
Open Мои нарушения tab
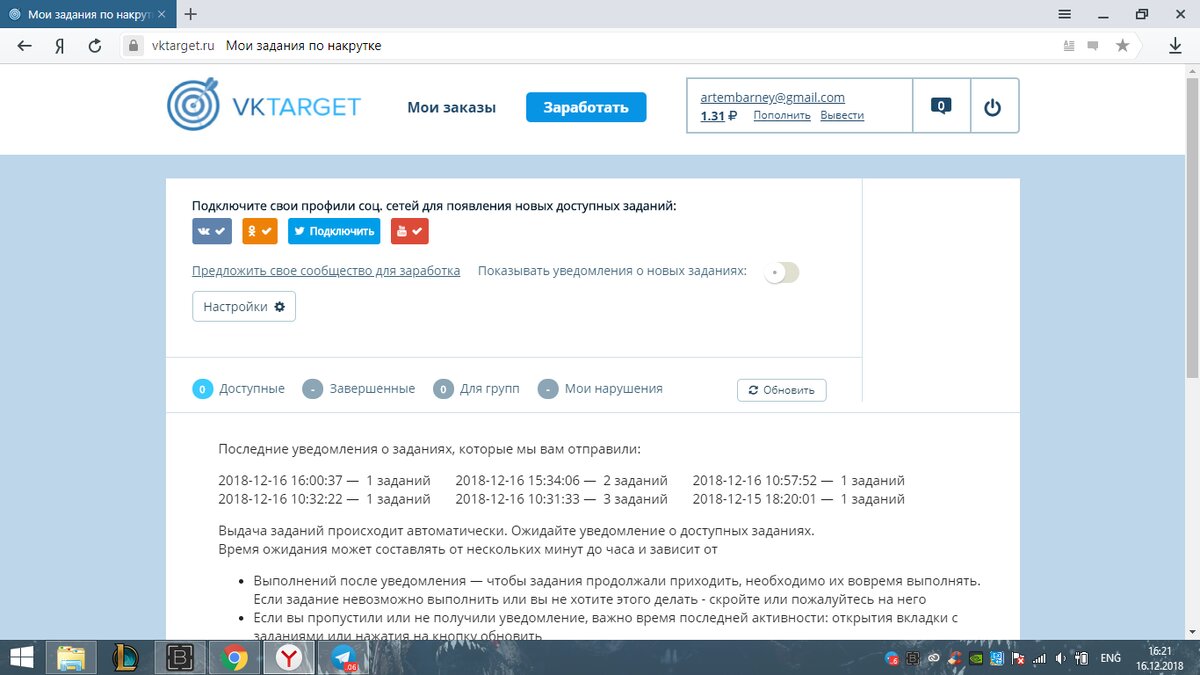coord(600,389)
